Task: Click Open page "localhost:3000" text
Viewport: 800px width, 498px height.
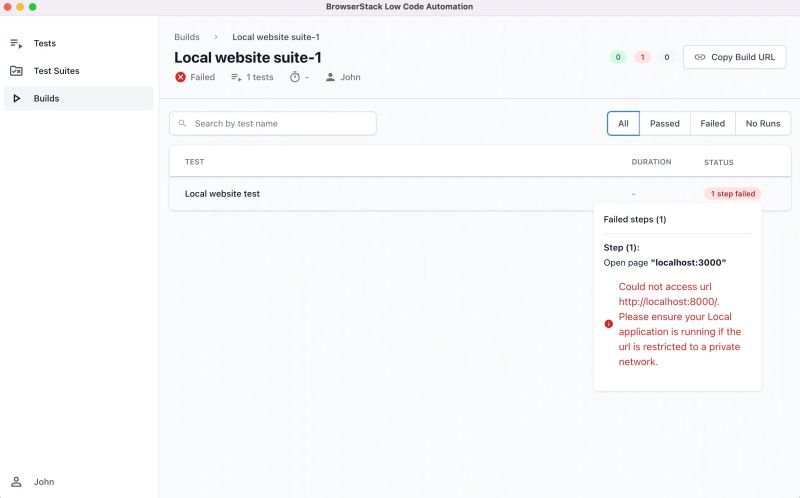Action: [x=665, y=263]
